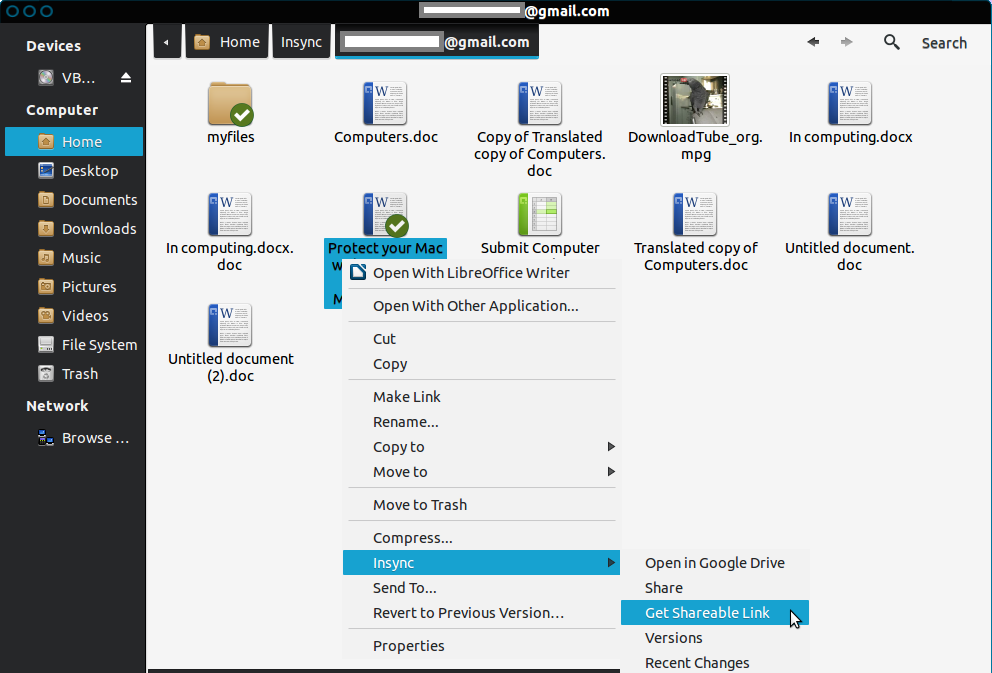992x673 pixels.
Task: Select Versions in the Insync submenu
Action: pos(715,638)
